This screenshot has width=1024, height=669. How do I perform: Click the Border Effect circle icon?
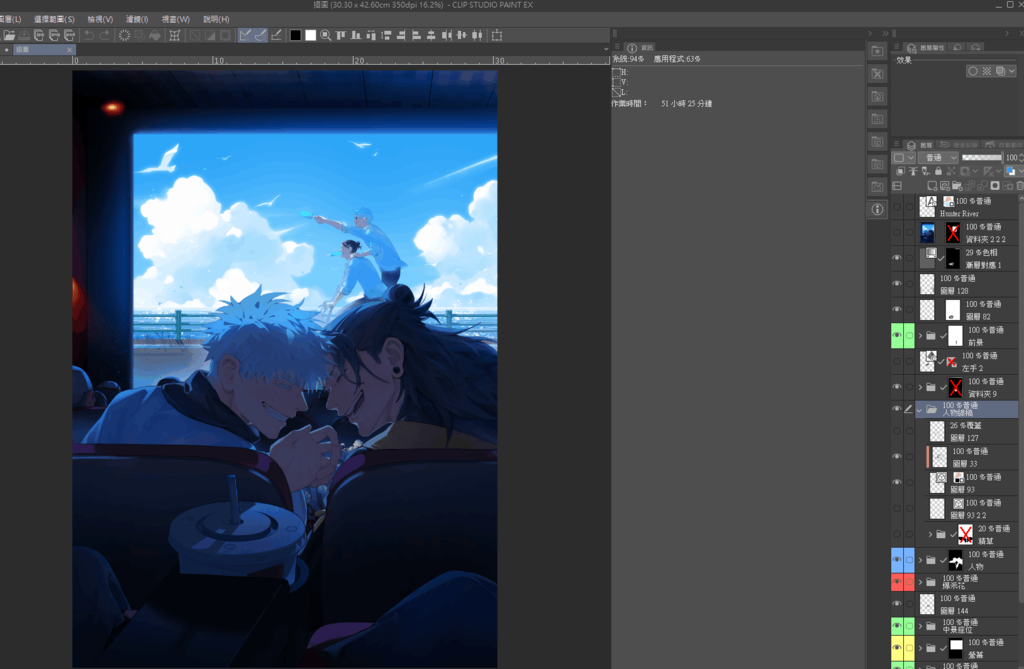click(x=973, y=71)
